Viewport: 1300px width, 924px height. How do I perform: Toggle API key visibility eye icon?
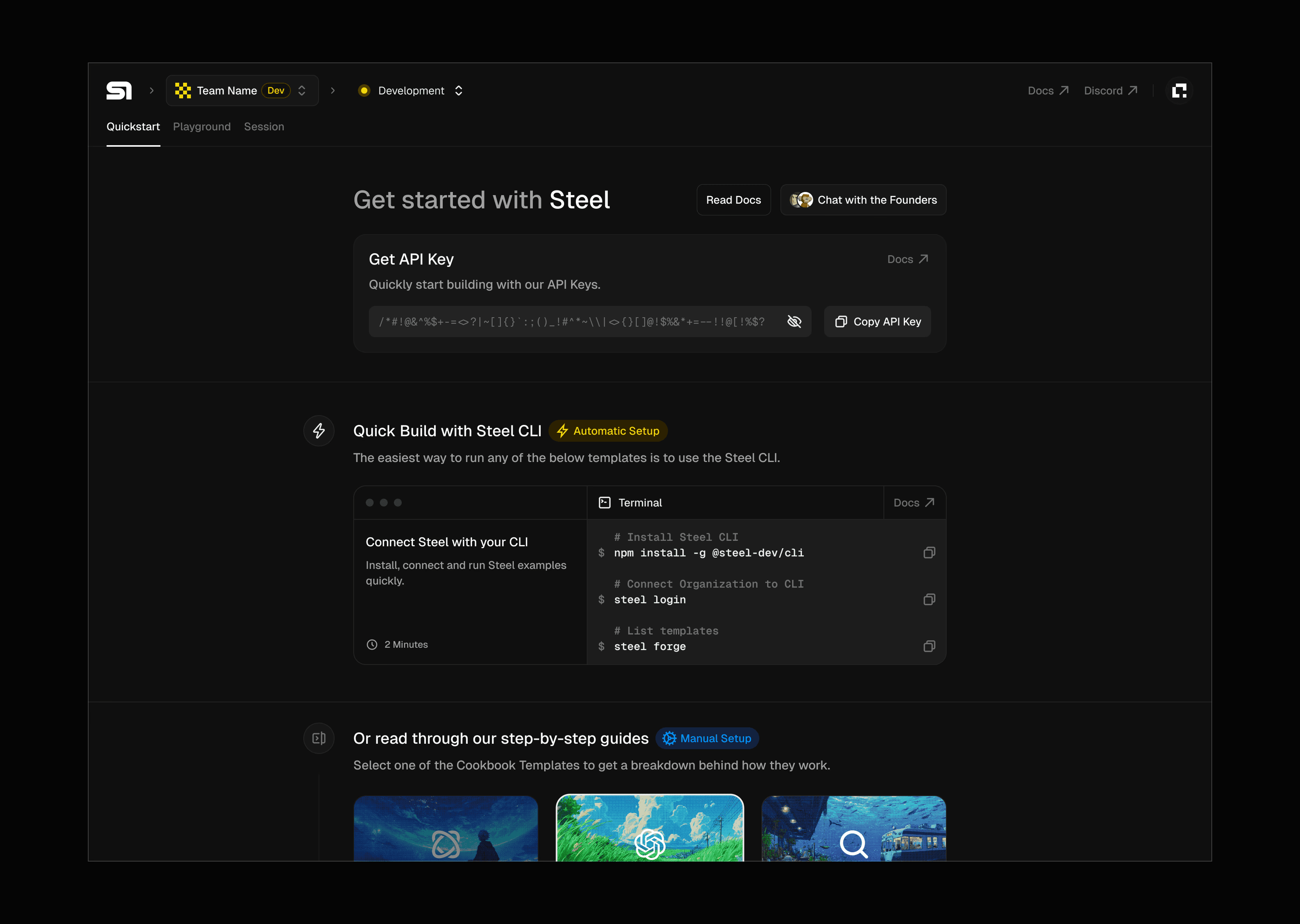(x=794, y=322)
